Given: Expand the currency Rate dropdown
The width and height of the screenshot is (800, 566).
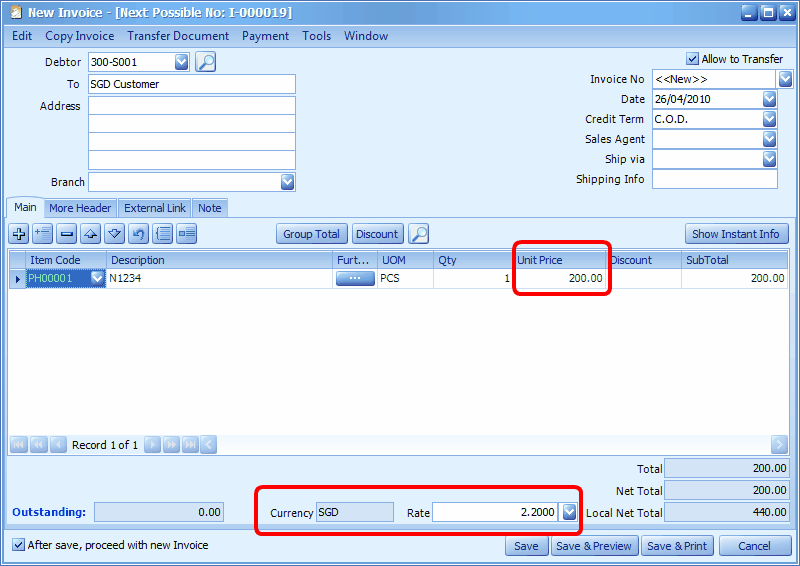Looking at the screenshot, I should (x=569, y=512).
